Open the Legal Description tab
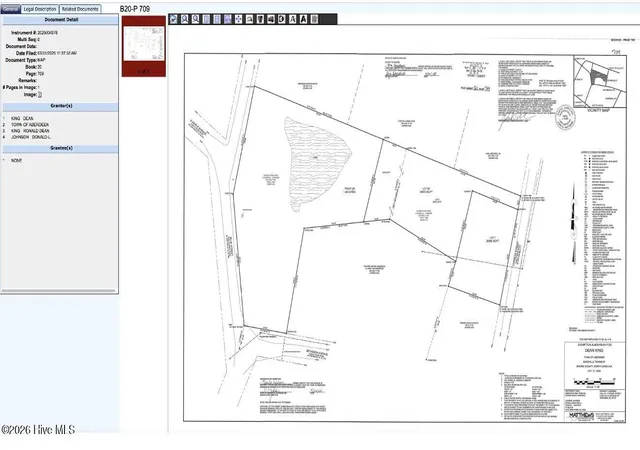 pyautogui.click(x=40, y=9)
